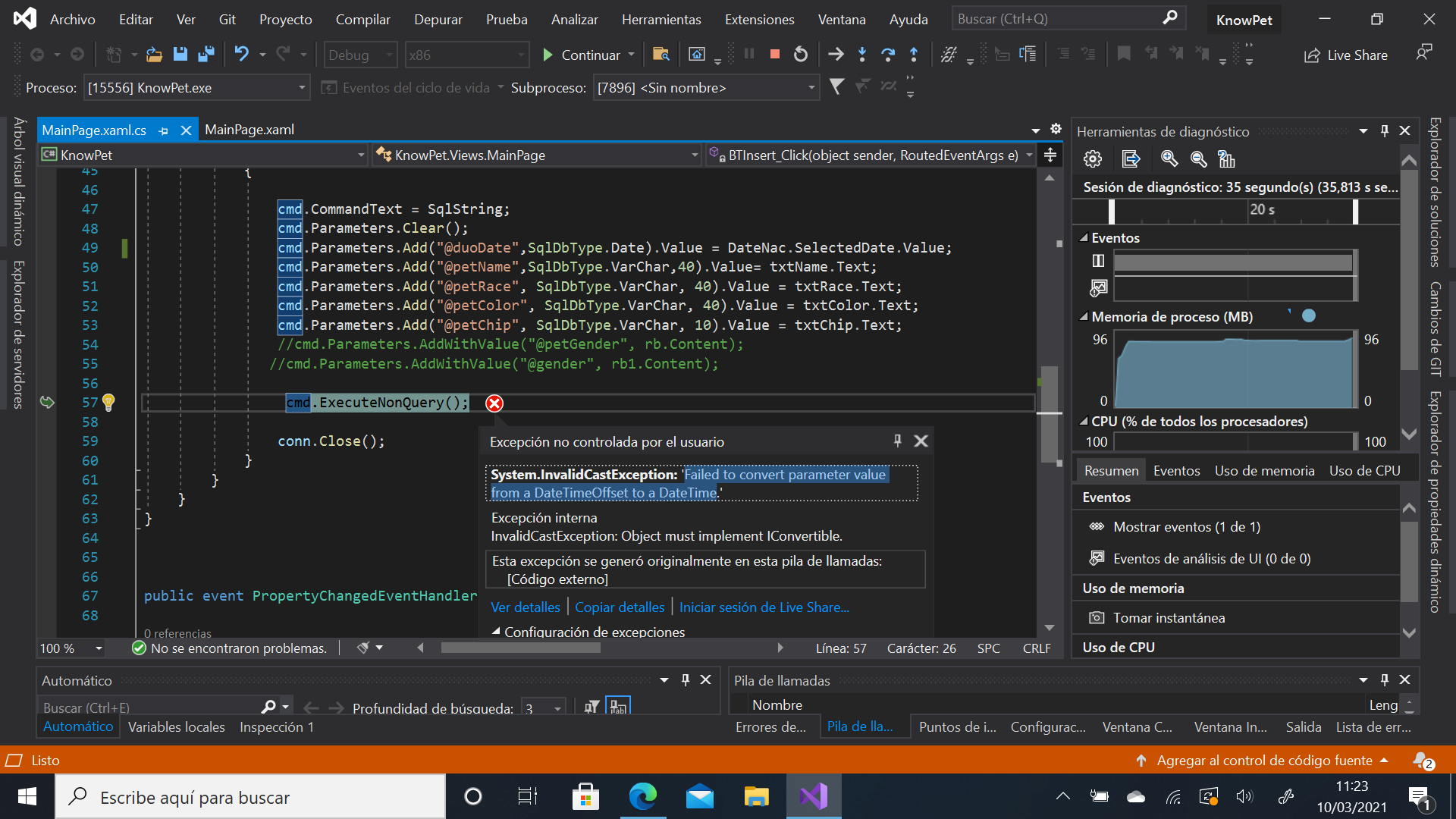Image resolution: width=1456 pixels, height=819 pixels.
Task: Open the Proceso KnowPet.exe dropdown
Action: coord(302,88)
